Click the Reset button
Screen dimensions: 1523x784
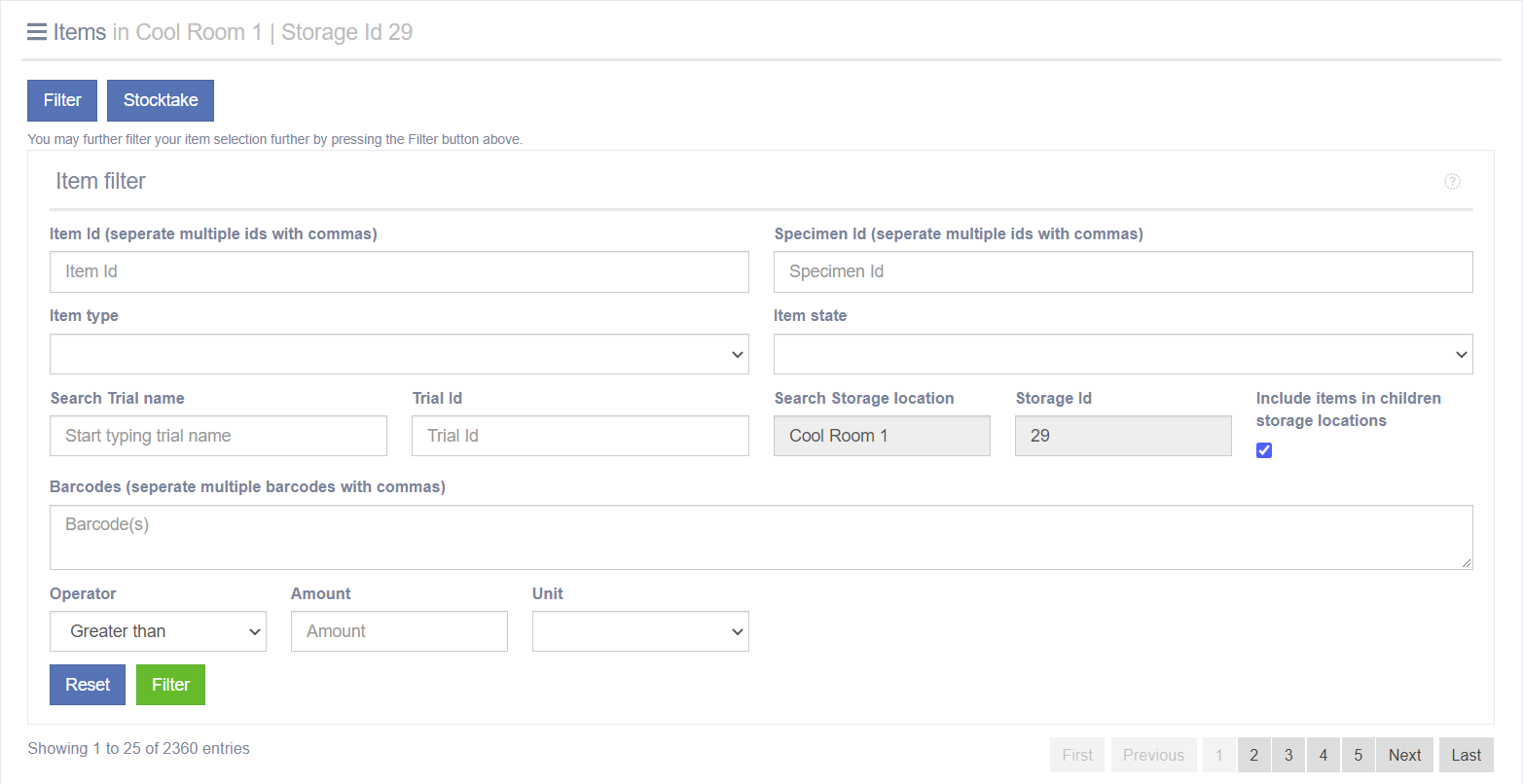tap(88, 685)
